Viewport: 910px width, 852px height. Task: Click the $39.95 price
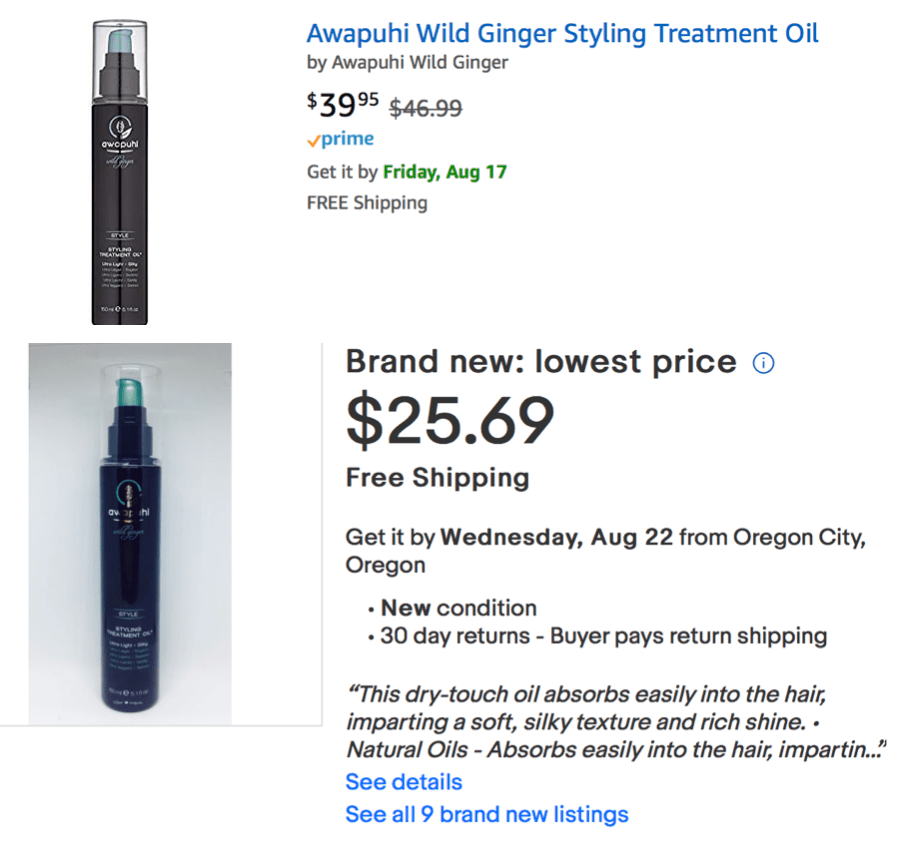[x=343, y=103]
